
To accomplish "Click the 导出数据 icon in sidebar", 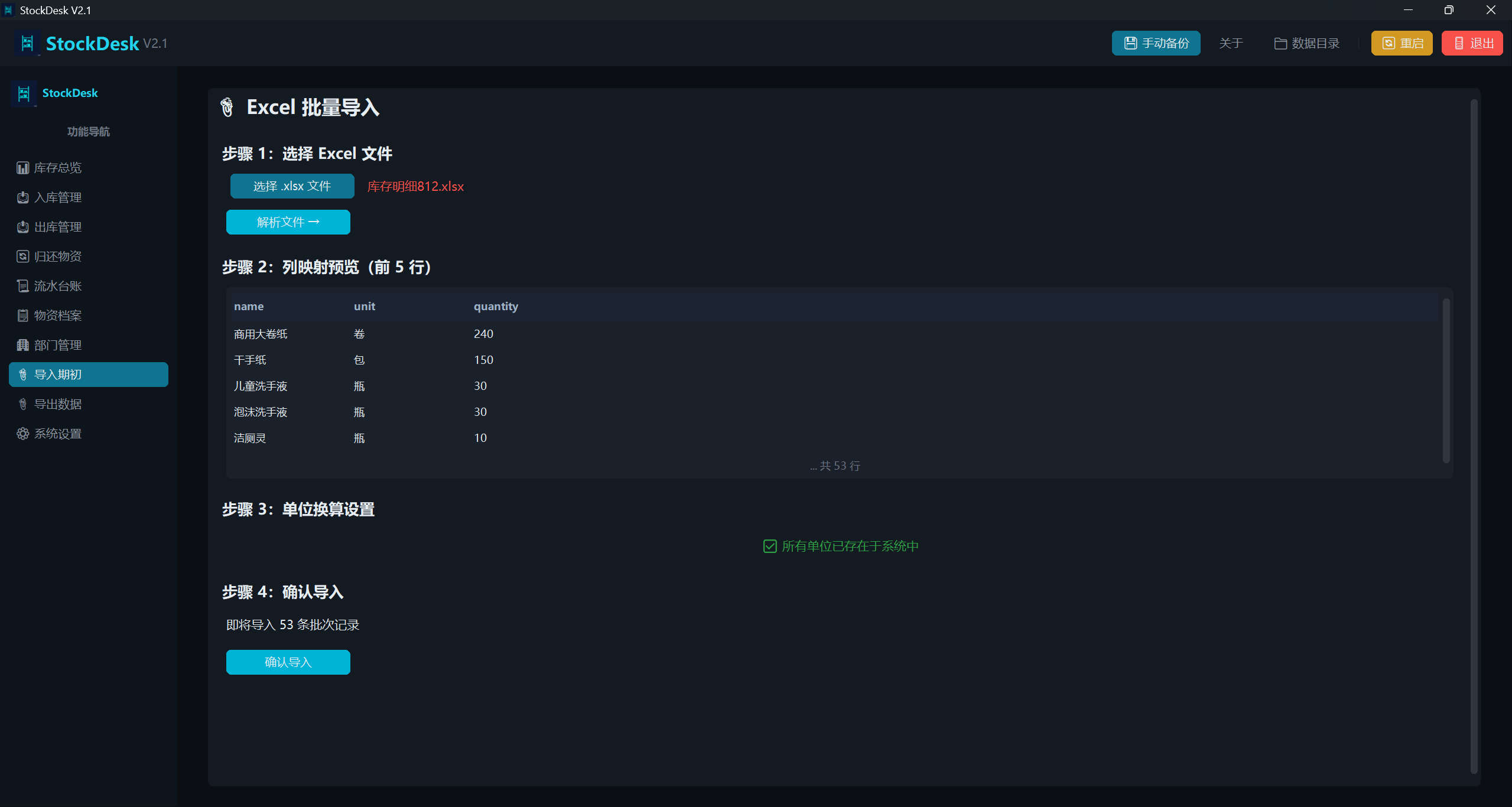I will [x=22, y=404].
